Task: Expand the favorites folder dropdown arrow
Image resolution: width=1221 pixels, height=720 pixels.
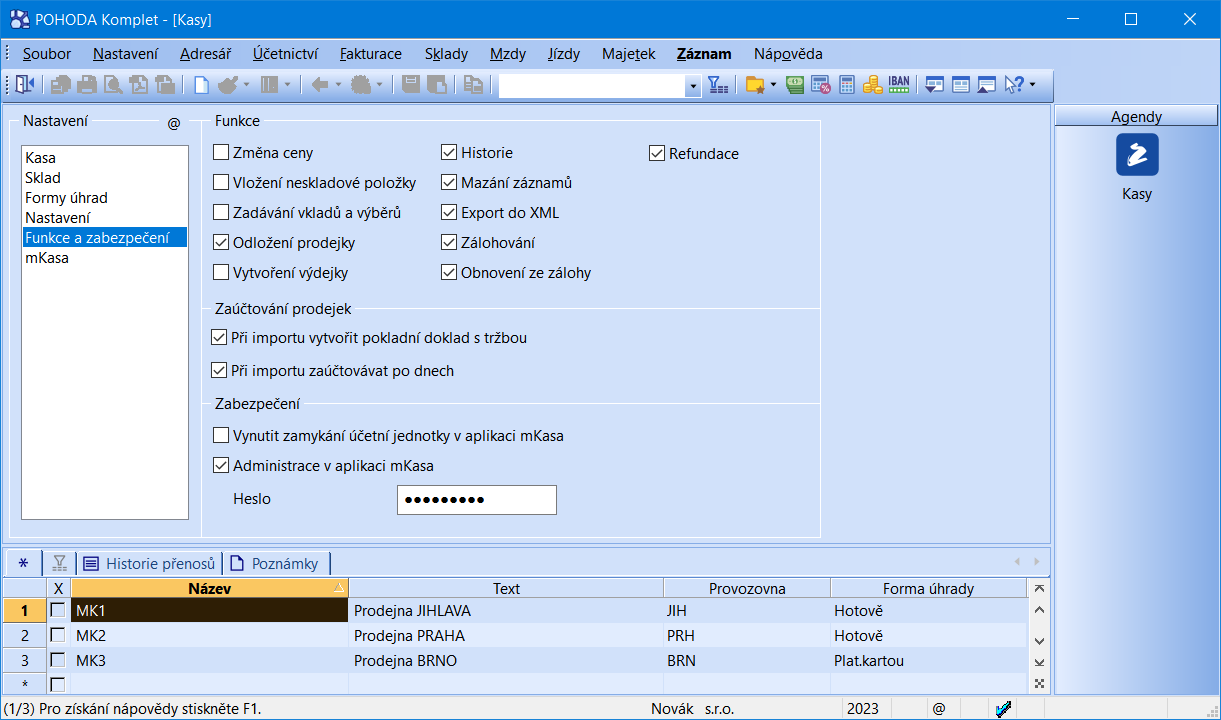Action: click(x=774, y=85)
